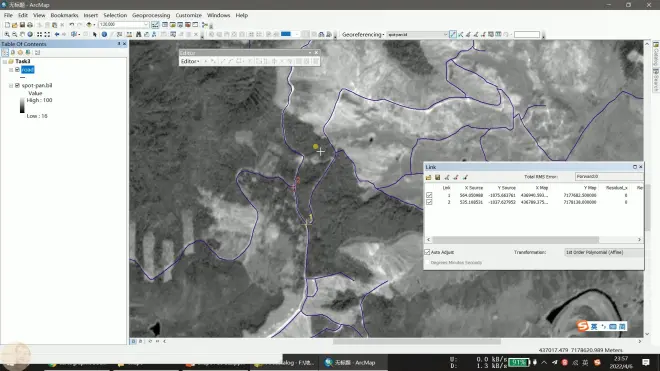The image size is (660, 371).
Task: Open the map scale dropdown
Action: [x=146, y=25]
